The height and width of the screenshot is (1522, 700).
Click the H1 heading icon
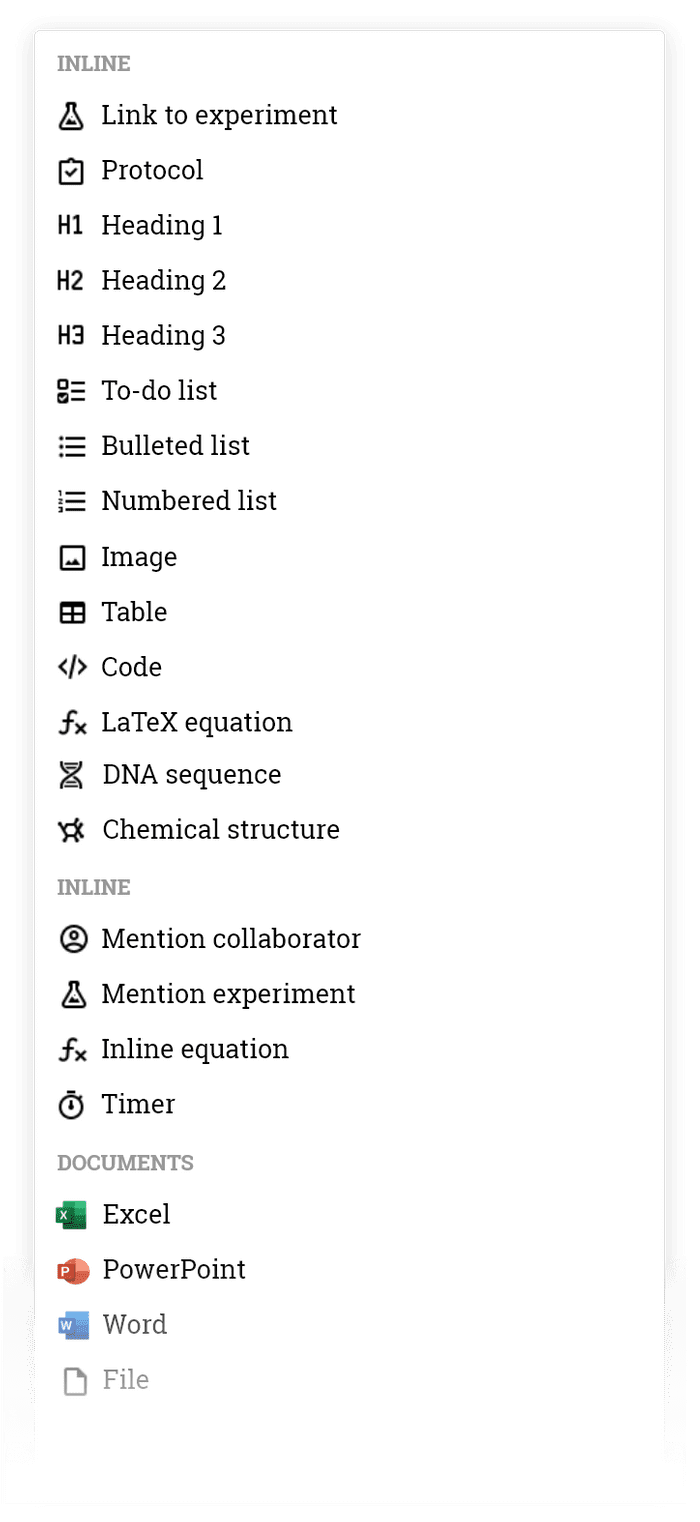(x=71, y=226)
